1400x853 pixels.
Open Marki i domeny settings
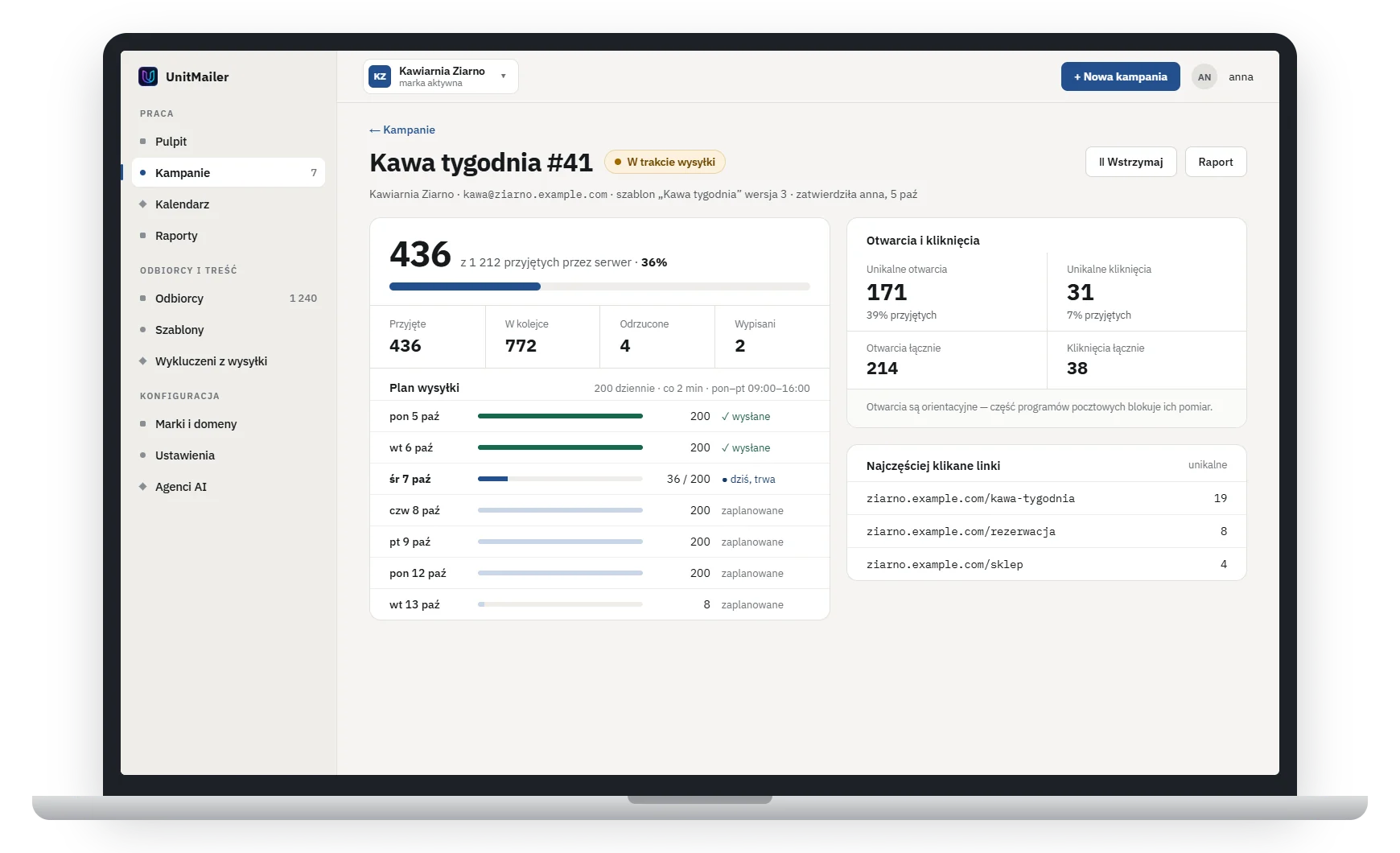pos(229,424)
